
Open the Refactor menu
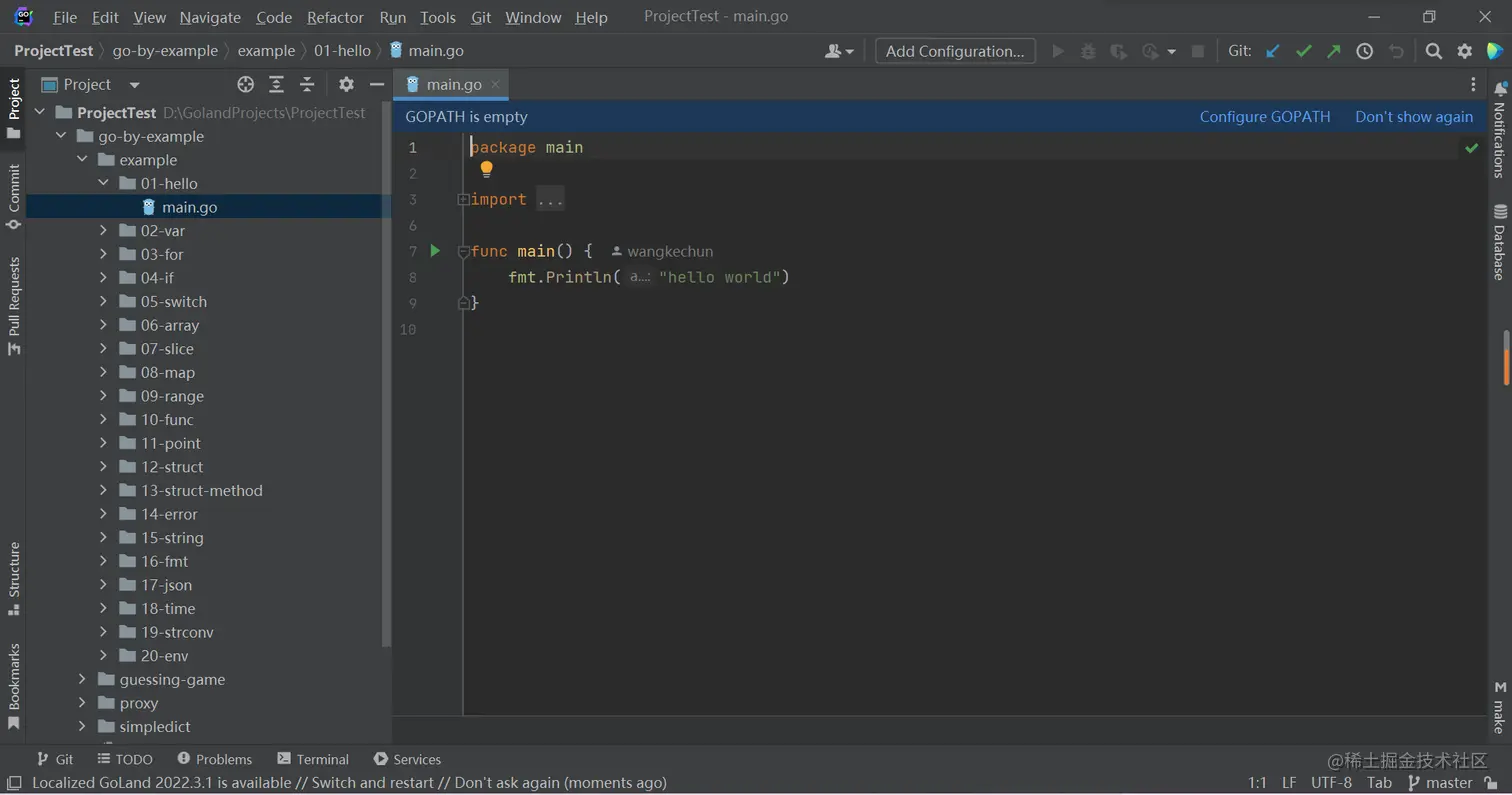(335, 17)
